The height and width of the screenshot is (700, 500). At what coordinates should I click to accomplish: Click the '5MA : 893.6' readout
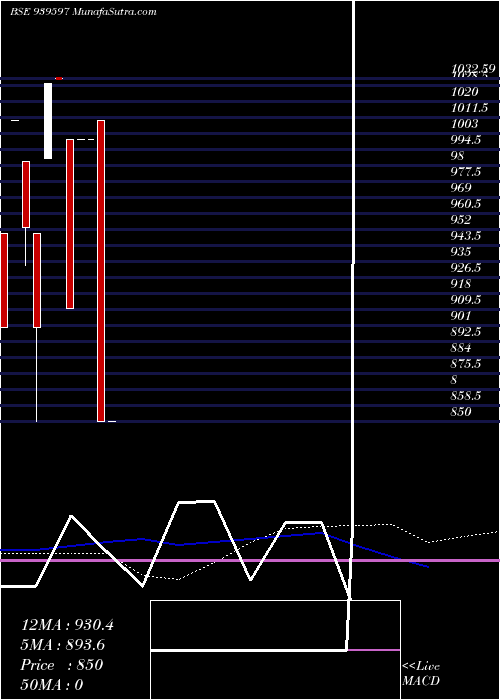coord(63,645)
